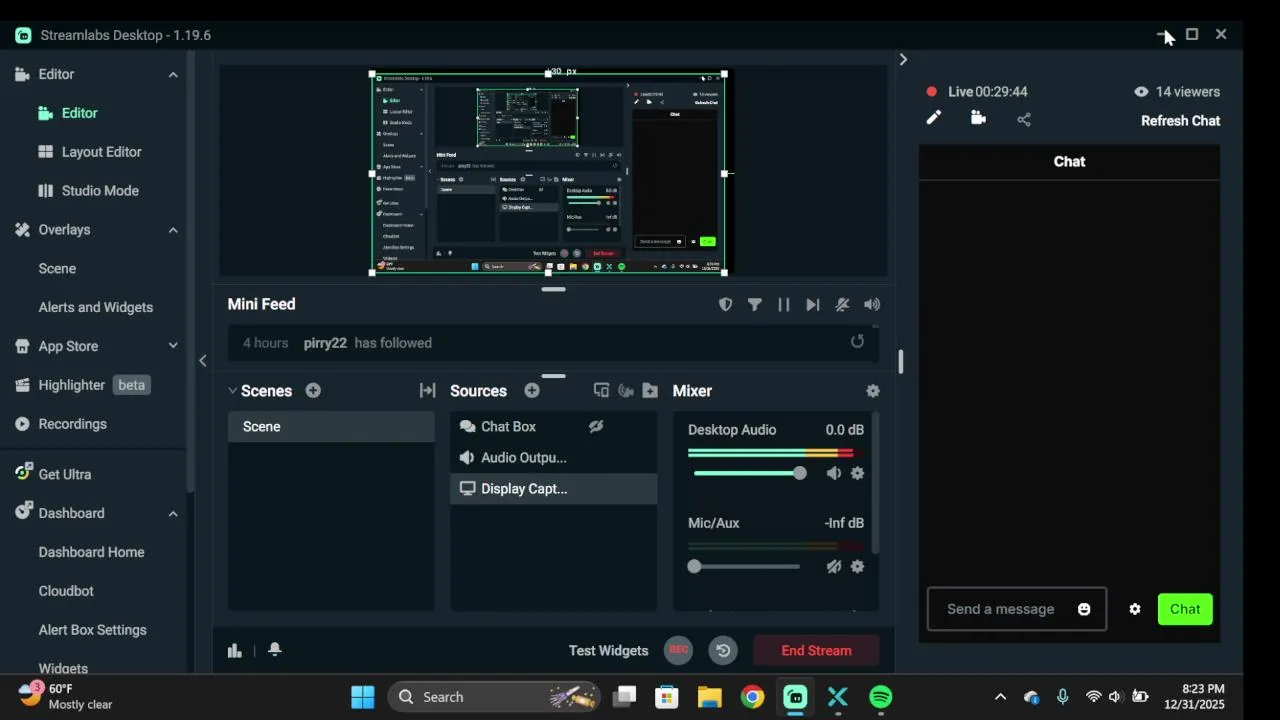Click Refresh Chat
Viewport: 1280px width, 720px height.
pos(1181,120)
